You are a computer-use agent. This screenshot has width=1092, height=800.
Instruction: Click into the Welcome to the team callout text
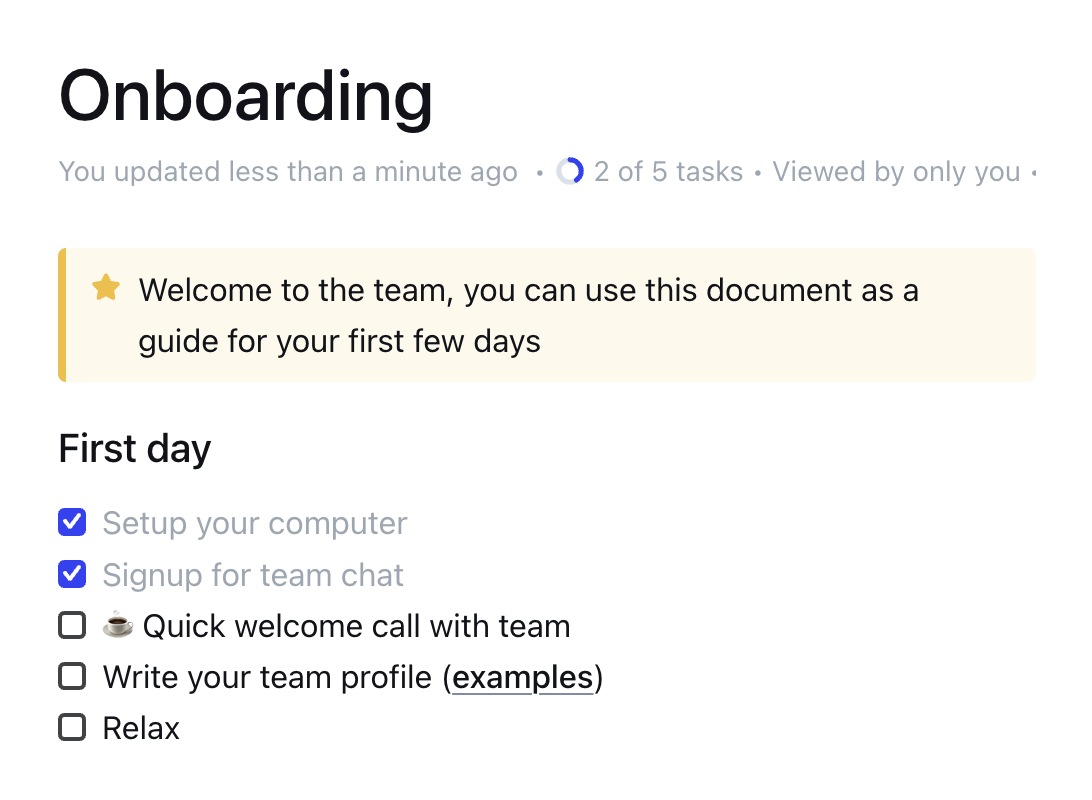[x=529, y=315]
